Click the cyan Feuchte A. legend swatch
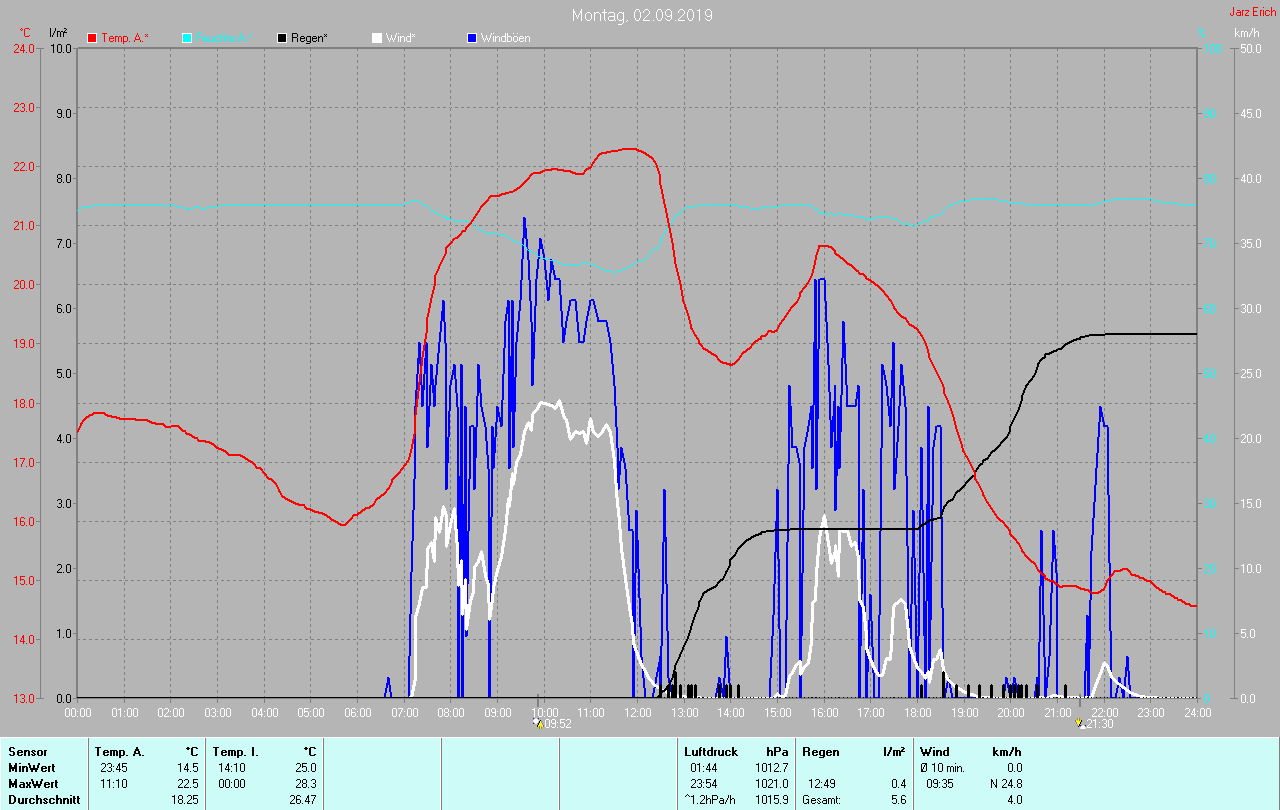 pos(187,38)
